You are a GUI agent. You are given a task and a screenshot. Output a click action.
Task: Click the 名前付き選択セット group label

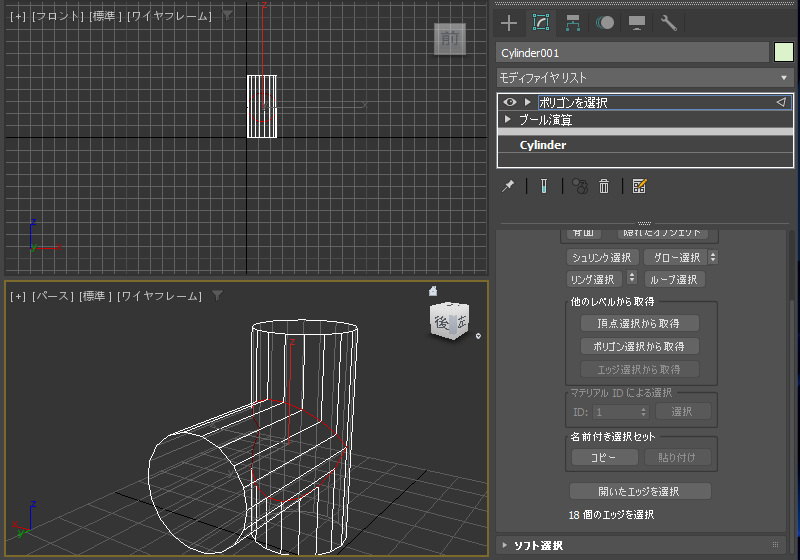613,437
